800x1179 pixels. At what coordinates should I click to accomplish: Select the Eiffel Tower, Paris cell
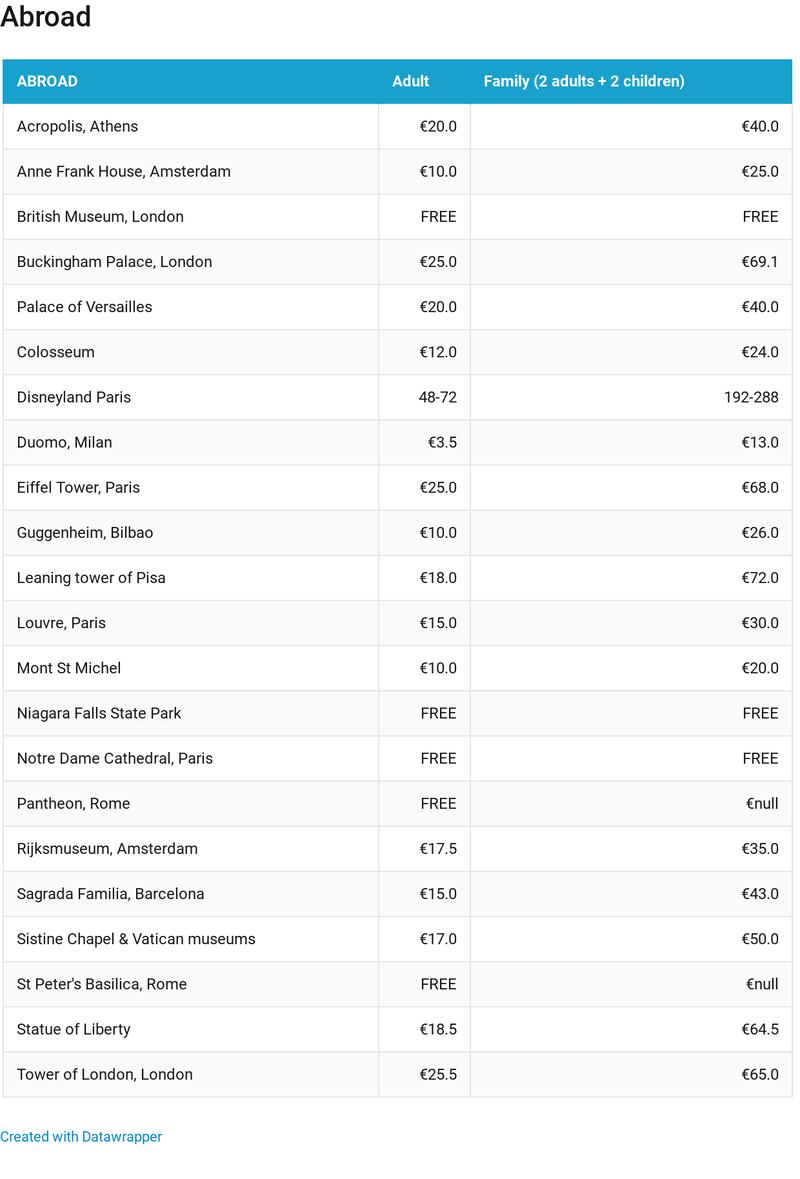pos(78,487)
